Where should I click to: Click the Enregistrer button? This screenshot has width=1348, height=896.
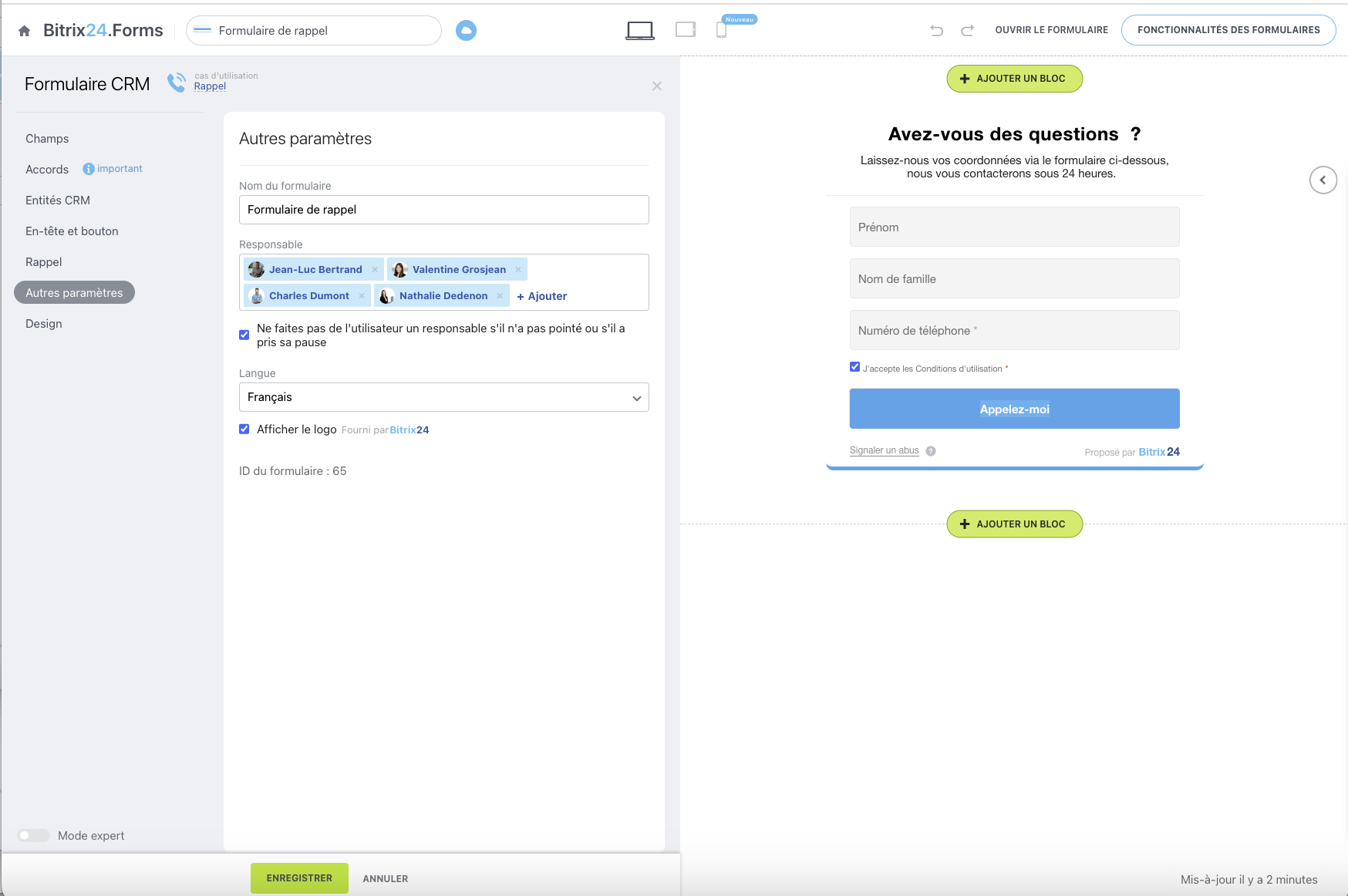tap(299, 878)
